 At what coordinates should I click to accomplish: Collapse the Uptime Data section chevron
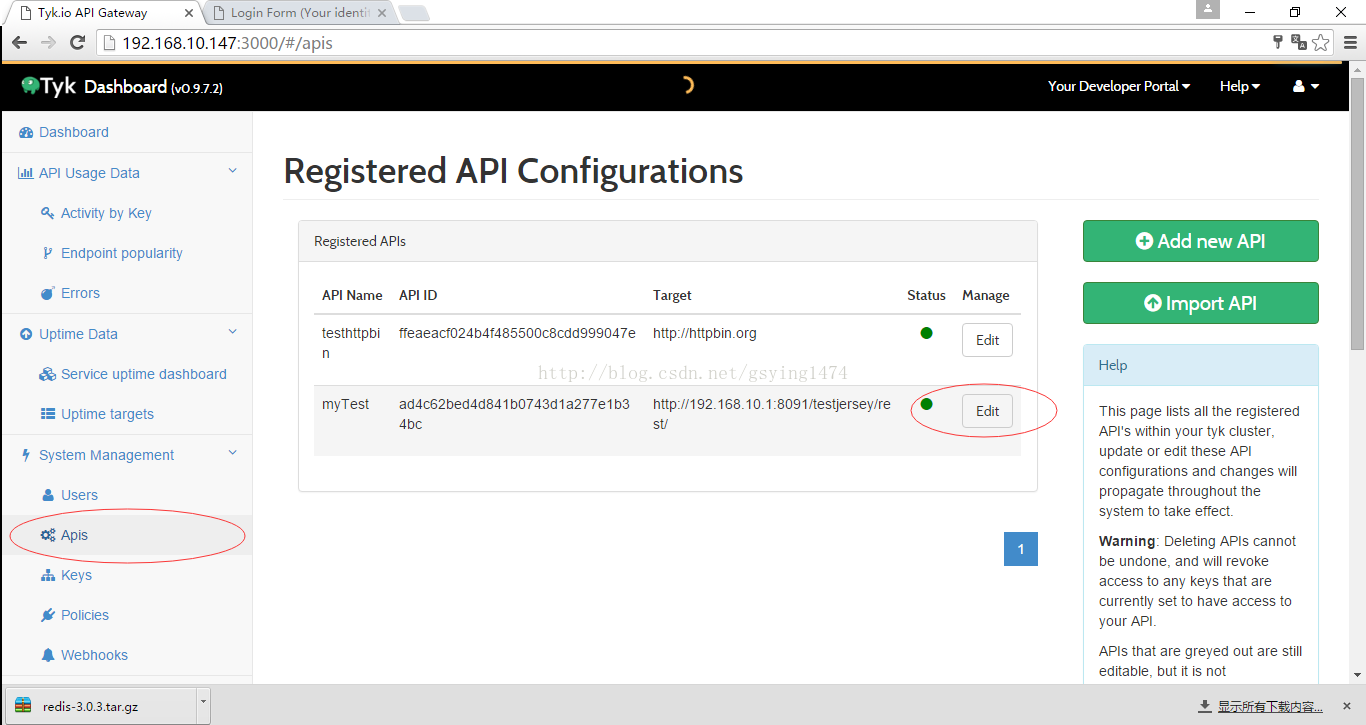(233, 333)
